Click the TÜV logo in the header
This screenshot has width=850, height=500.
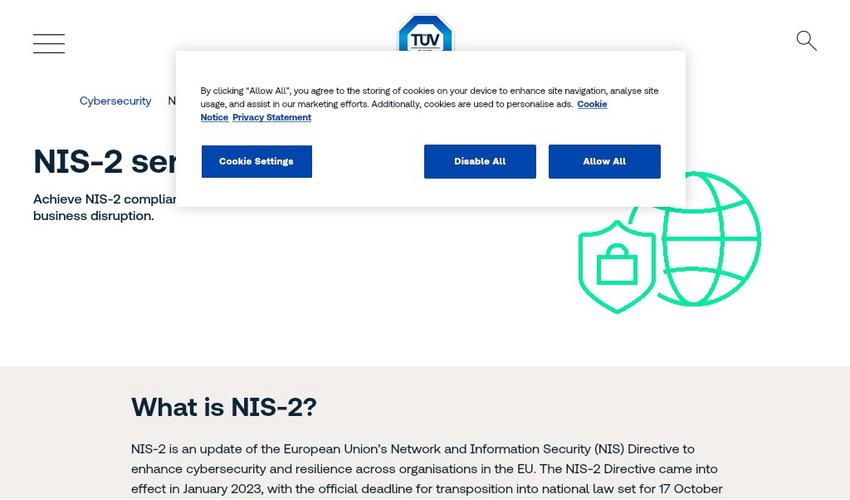pos(425,33)
